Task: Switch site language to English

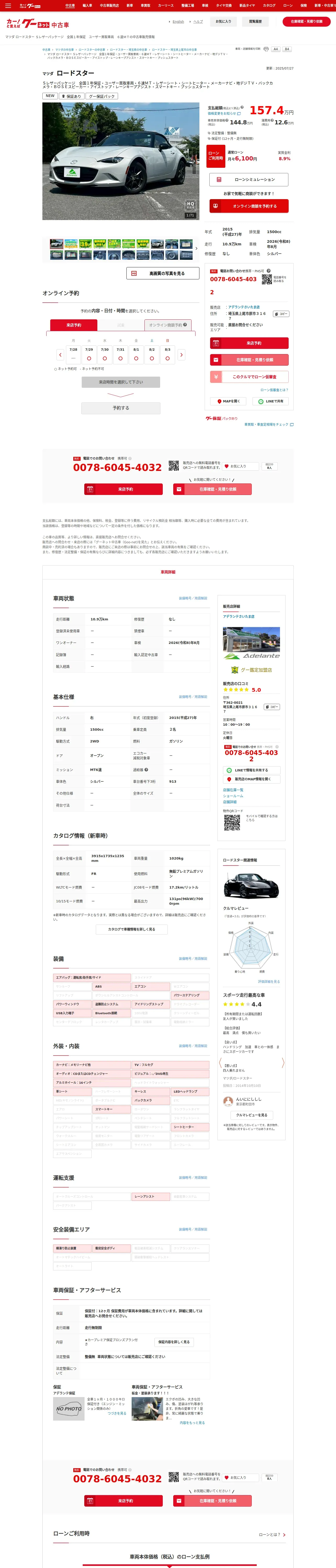Action: pos(178,21)
